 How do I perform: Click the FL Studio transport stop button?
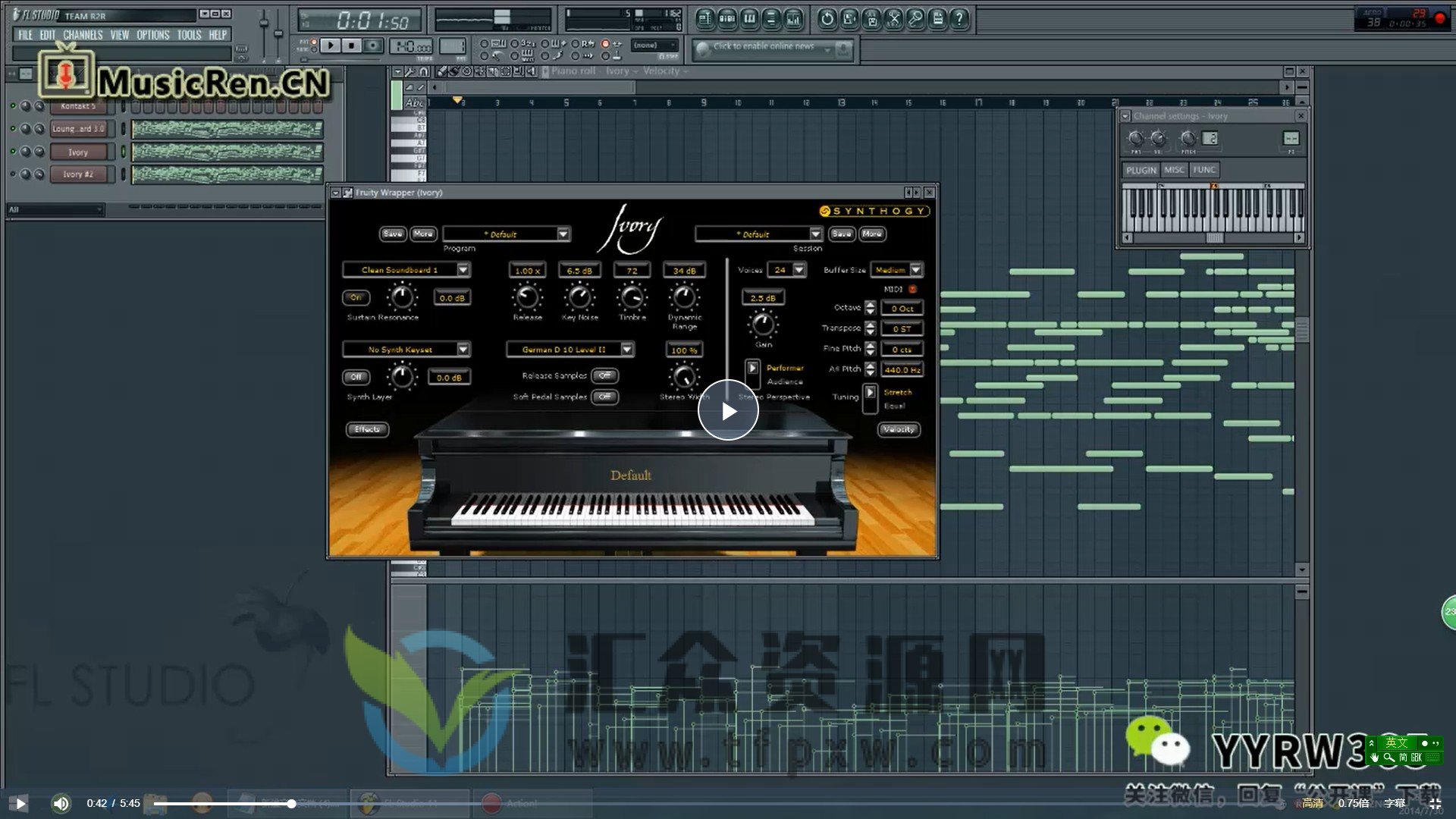coord(352,45)
